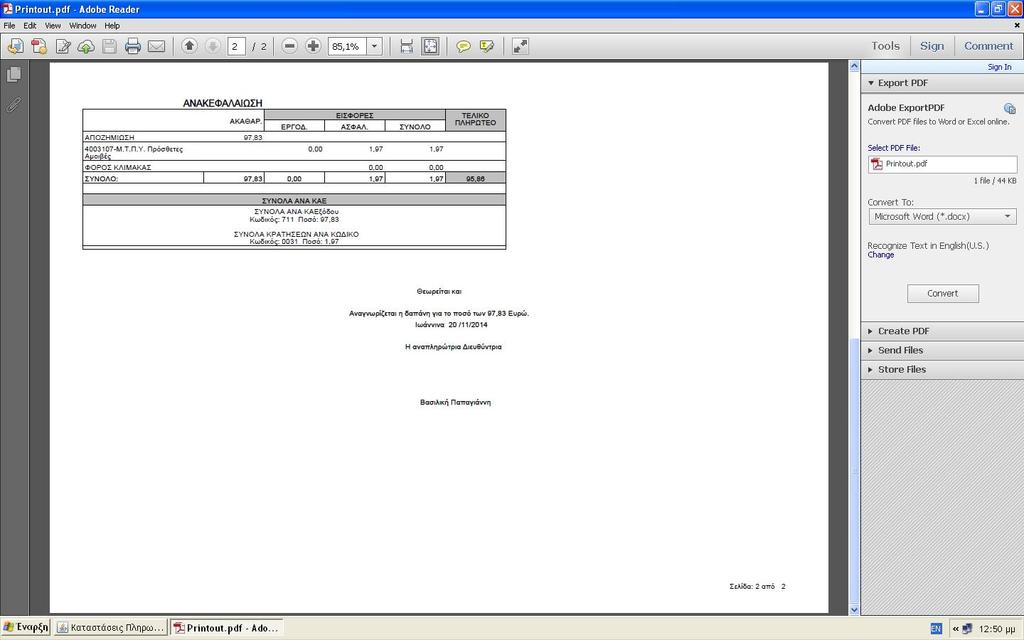Image resolution: width=1024 pixels, height=640 pixels.
Task: Click the Fit width scrolling icon
Action: pos(407,46)
